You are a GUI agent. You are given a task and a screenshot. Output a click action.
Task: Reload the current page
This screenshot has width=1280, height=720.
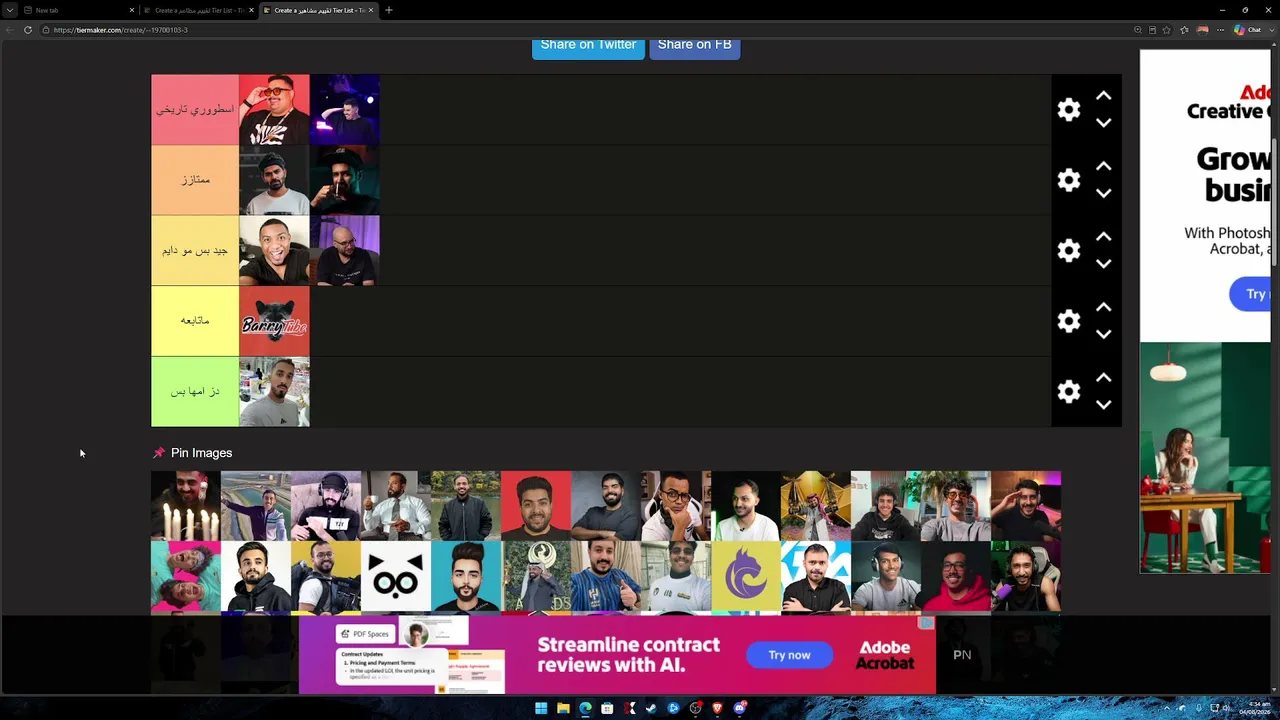[28, 30]
